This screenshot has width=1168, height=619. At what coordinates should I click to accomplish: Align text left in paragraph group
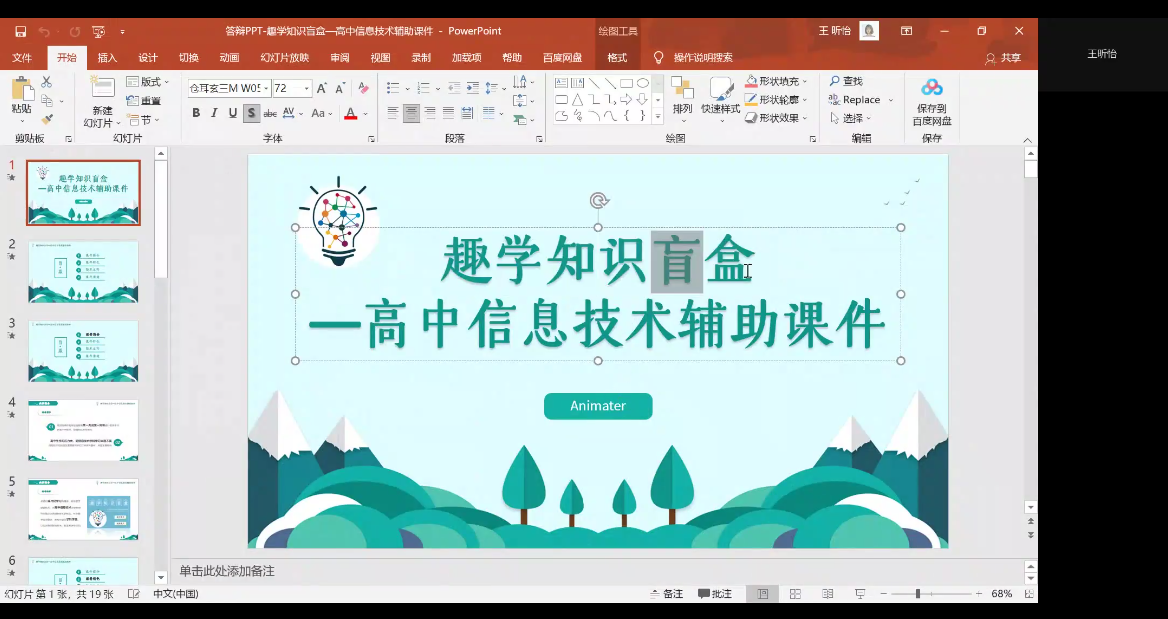pos(393,112)
